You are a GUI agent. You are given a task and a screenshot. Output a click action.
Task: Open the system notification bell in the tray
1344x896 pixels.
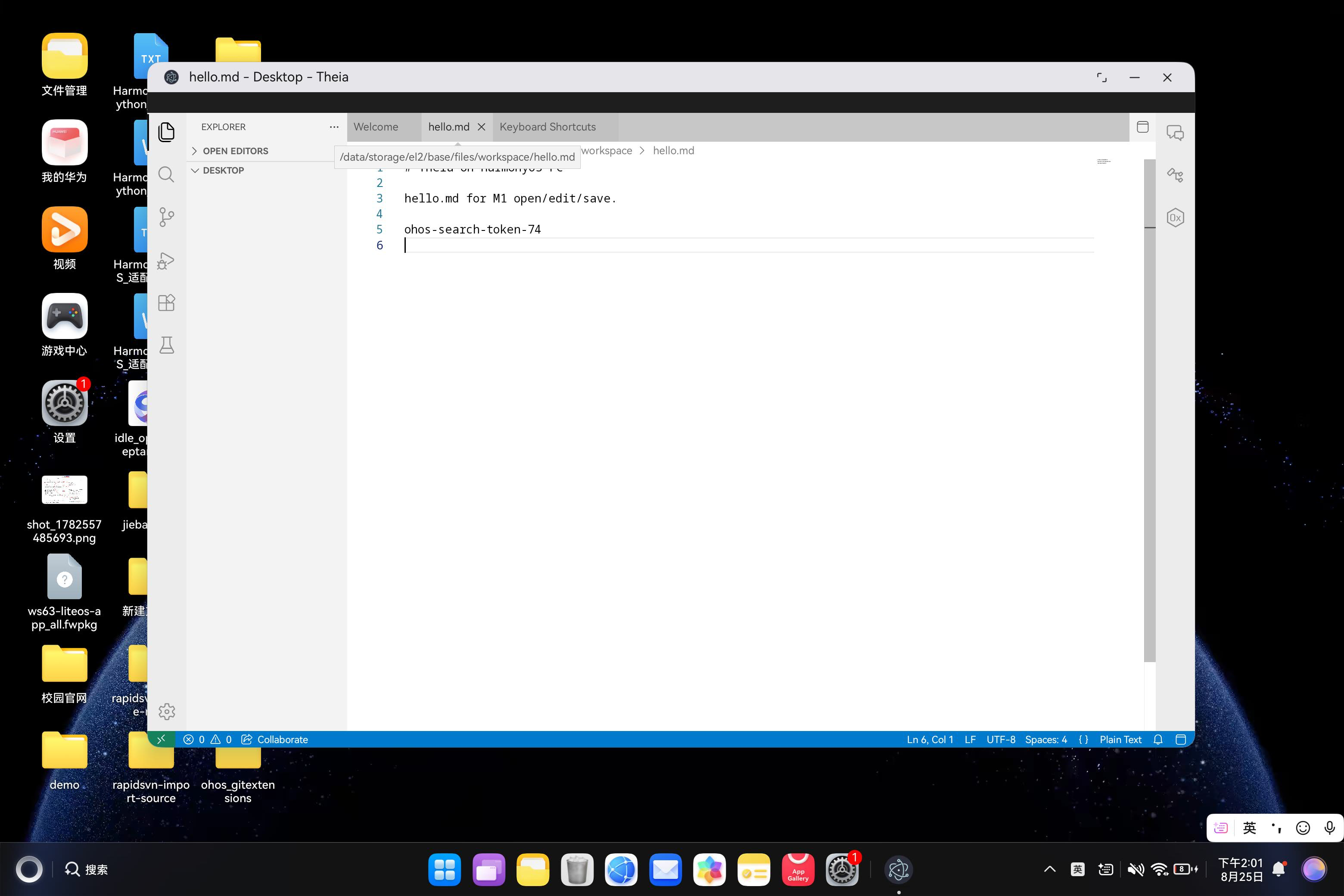click(x=1279, y=869)
